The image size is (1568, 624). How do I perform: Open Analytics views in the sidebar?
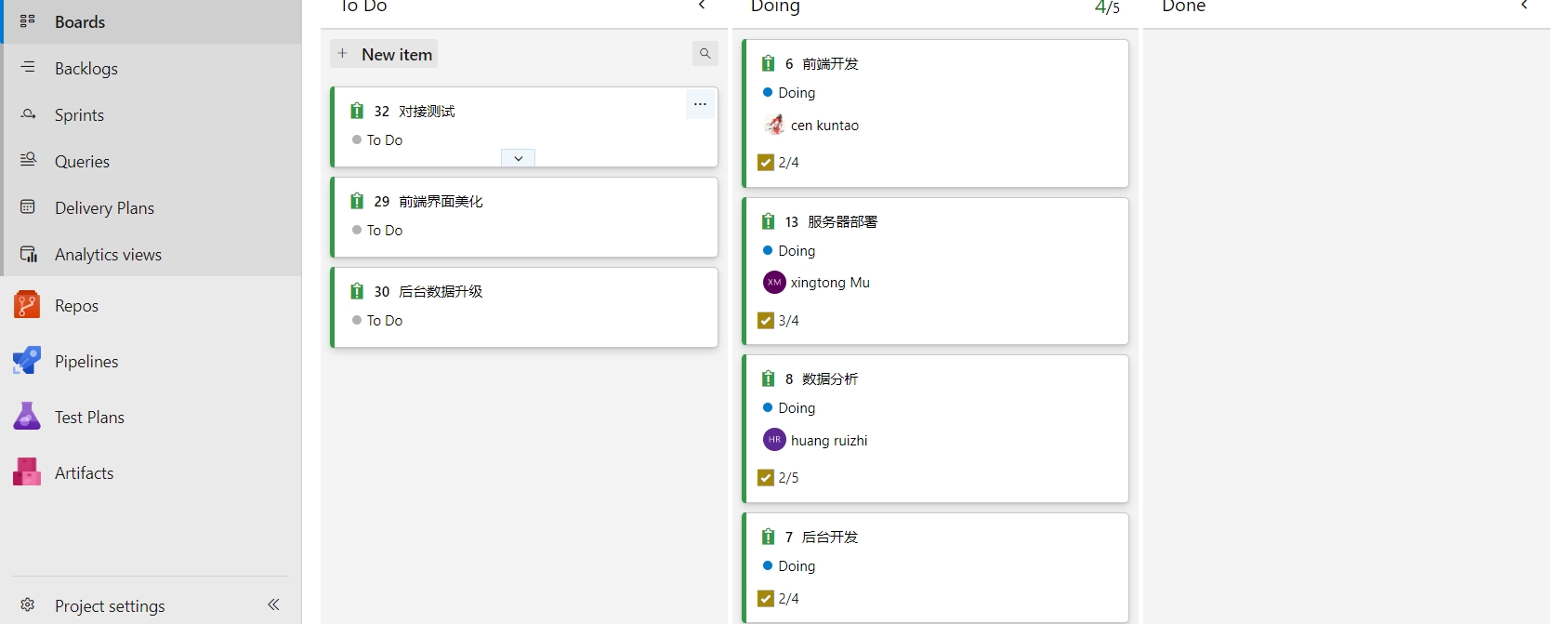[152, 254]
